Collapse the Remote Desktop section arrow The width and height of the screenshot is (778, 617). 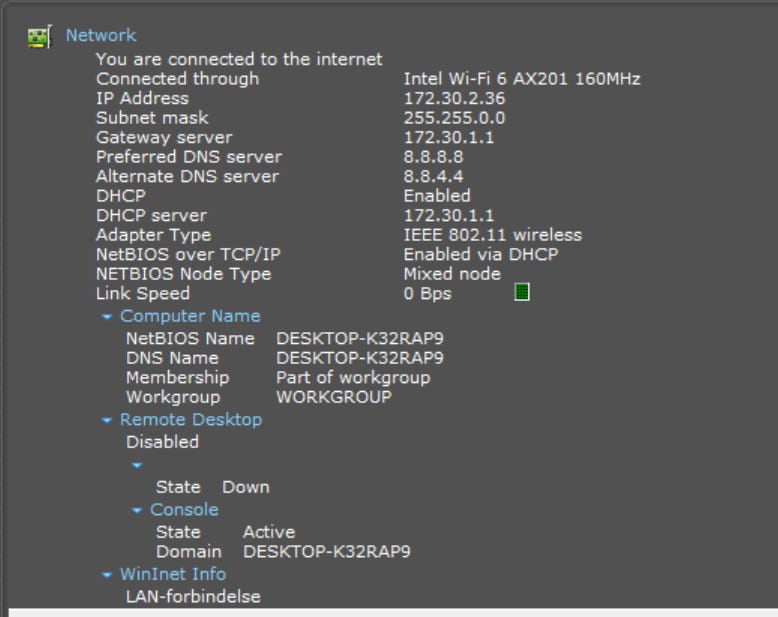(107, 421)
